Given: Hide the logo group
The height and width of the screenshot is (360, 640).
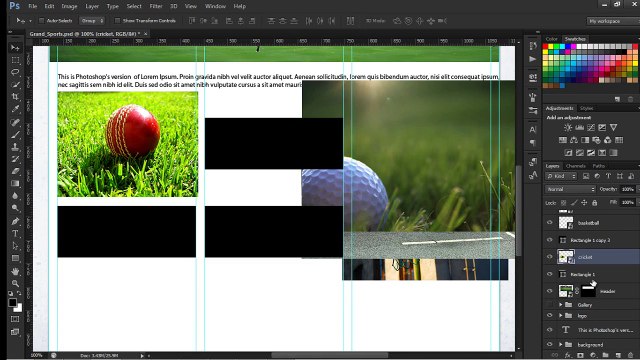Looking at the screenshot, I should point(550,316).
